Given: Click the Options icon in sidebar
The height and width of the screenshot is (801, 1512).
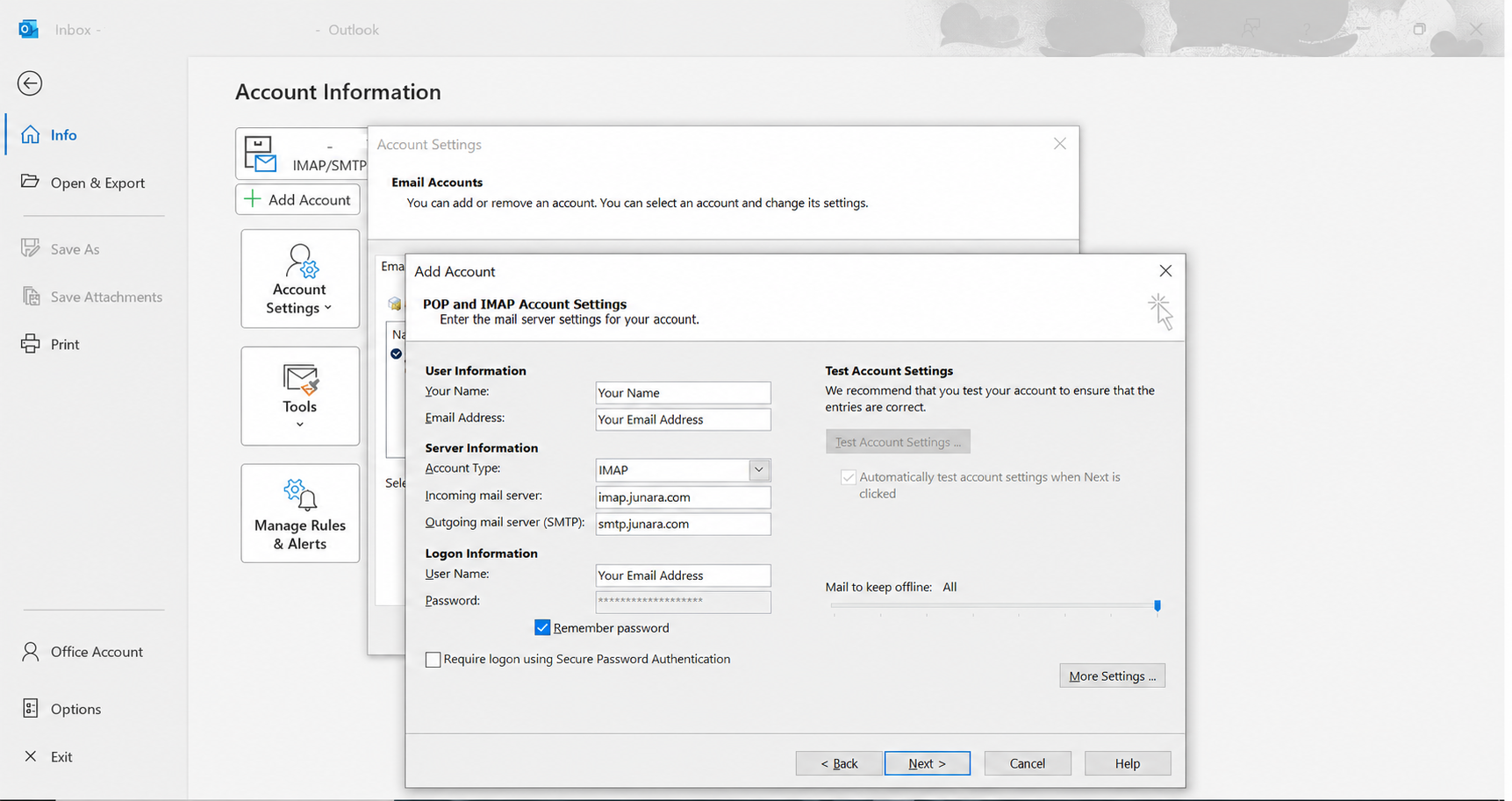Looking at the screenshot, I should click(x=31, y=709).
